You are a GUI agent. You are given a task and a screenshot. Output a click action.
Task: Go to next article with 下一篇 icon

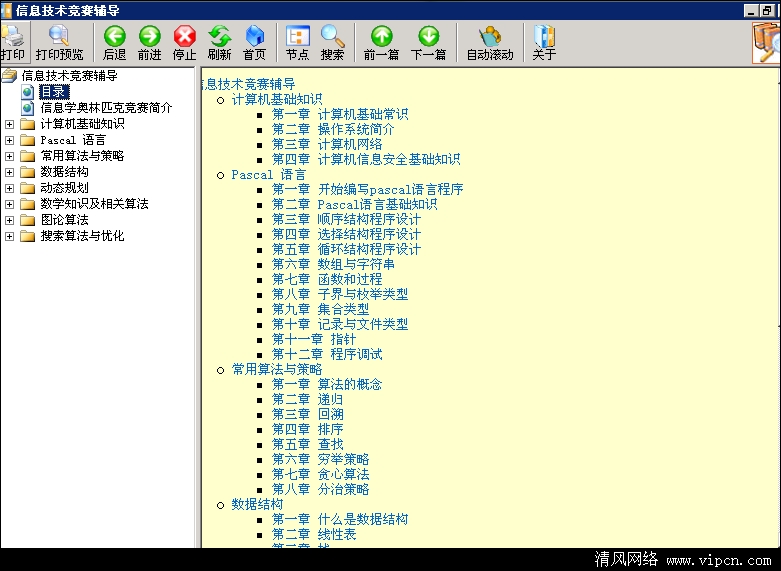(x=429, y=37)
